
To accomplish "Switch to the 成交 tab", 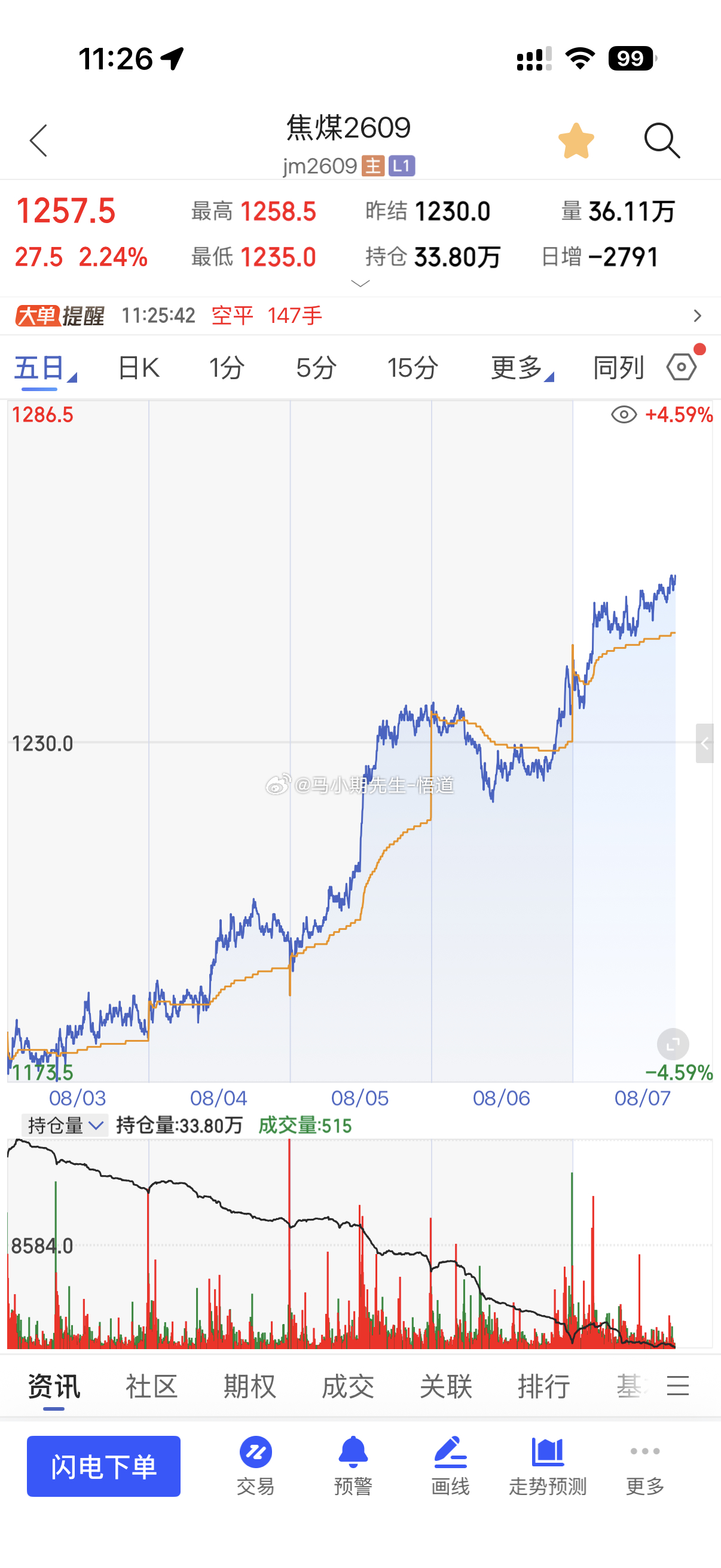I will pos(347,1387).
